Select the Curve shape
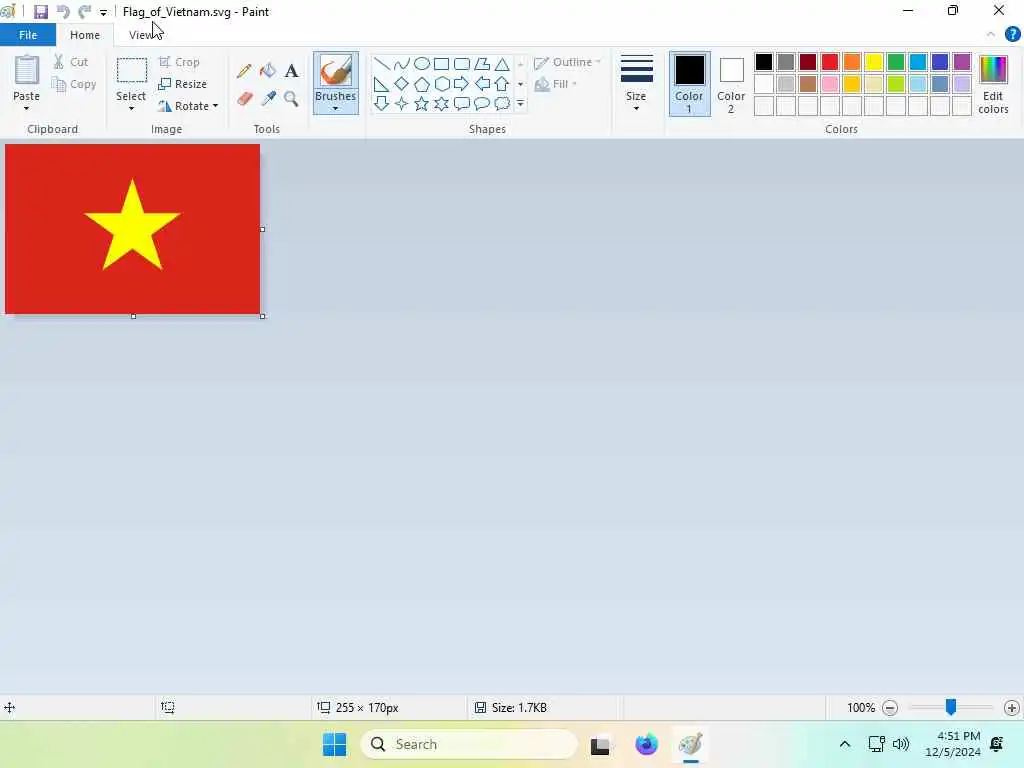 click(x=402, y=64)
